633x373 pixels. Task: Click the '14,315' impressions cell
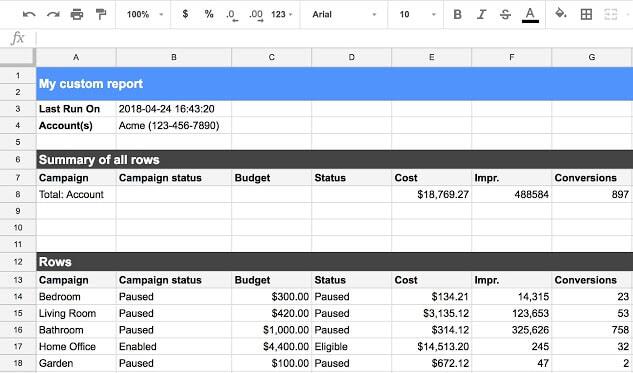[x=511, y=297]
